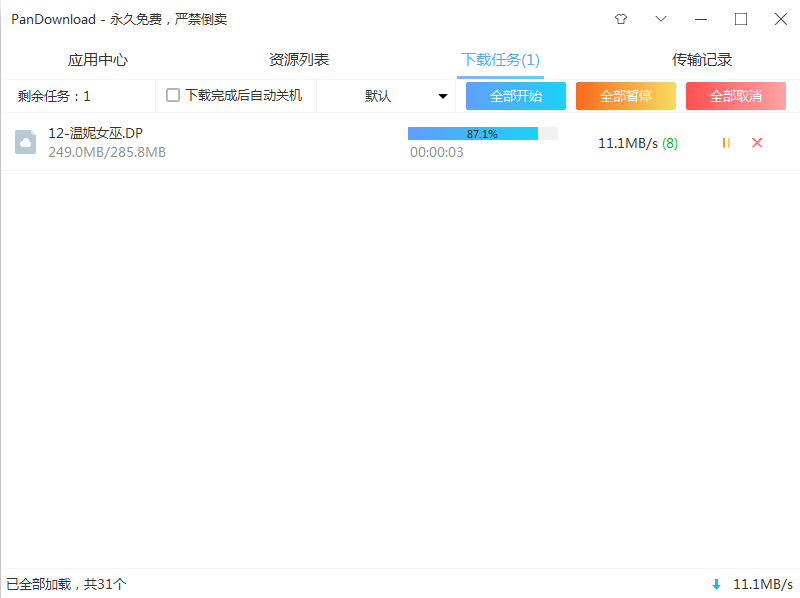Click the 全部取消 button
This screenshot has height=598, width=800.
[736, 96]
